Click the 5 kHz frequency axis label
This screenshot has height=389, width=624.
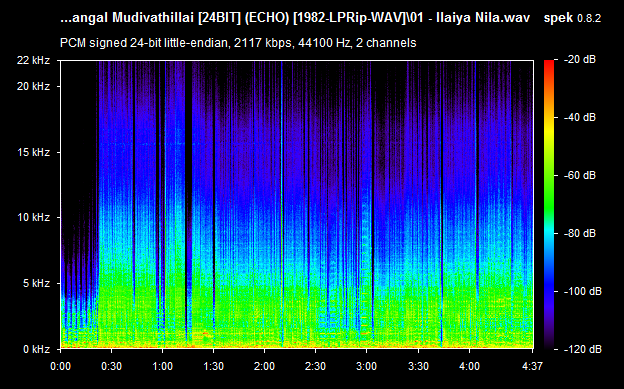[x=37, y=283]
